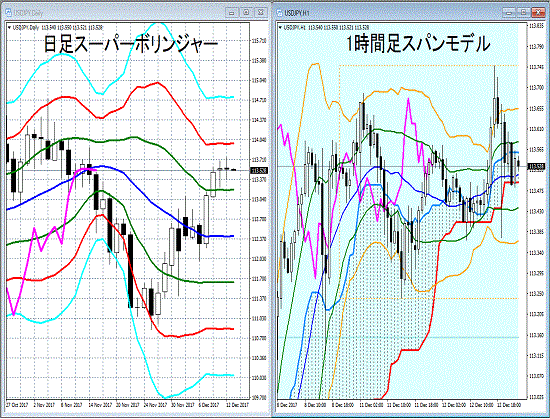Click the 12 Dec 18:00 time label

tap(509, 405)
